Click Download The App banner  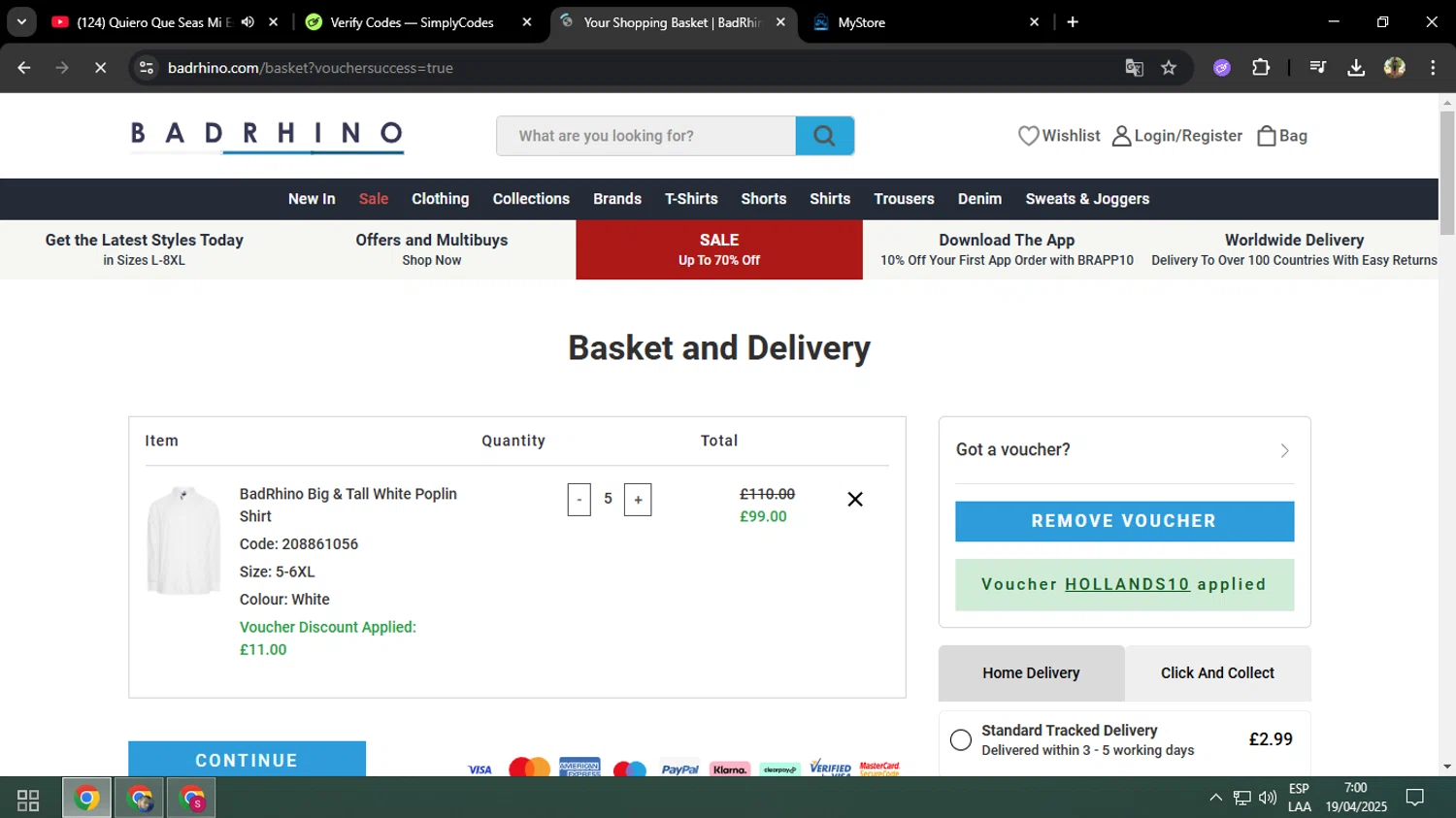(x=1007, y=249)
